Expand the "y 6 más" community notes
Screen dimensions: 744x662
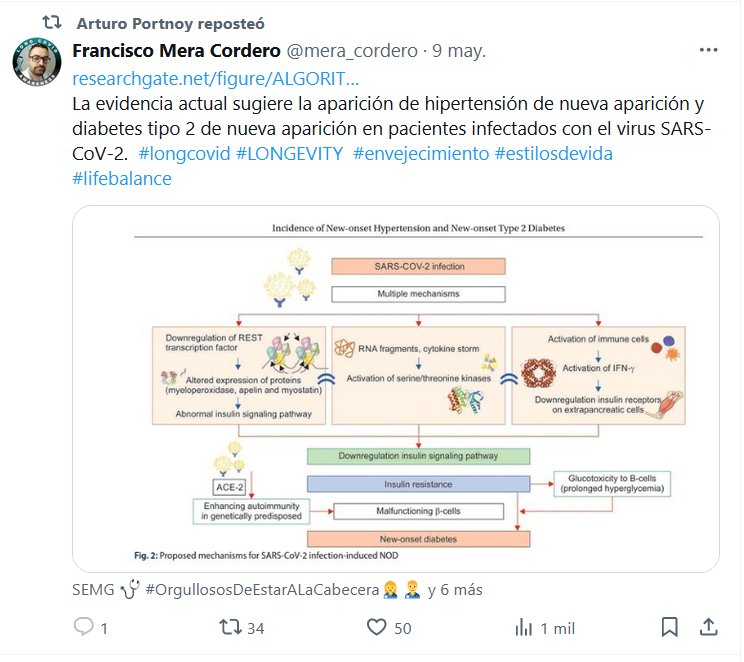tap(455, 590)
